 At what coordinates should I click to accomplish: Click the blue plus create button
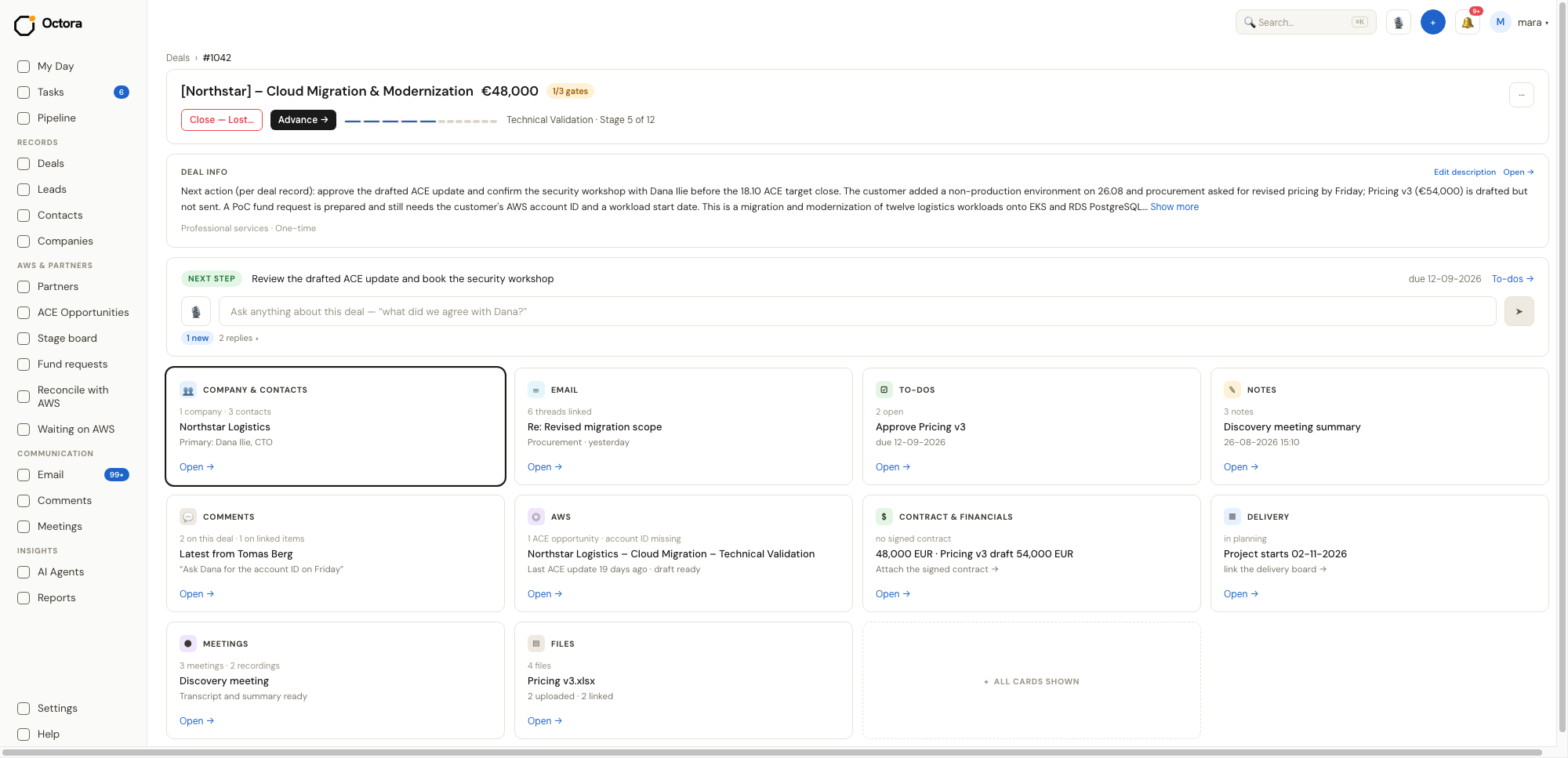[x=1433, y=23]
